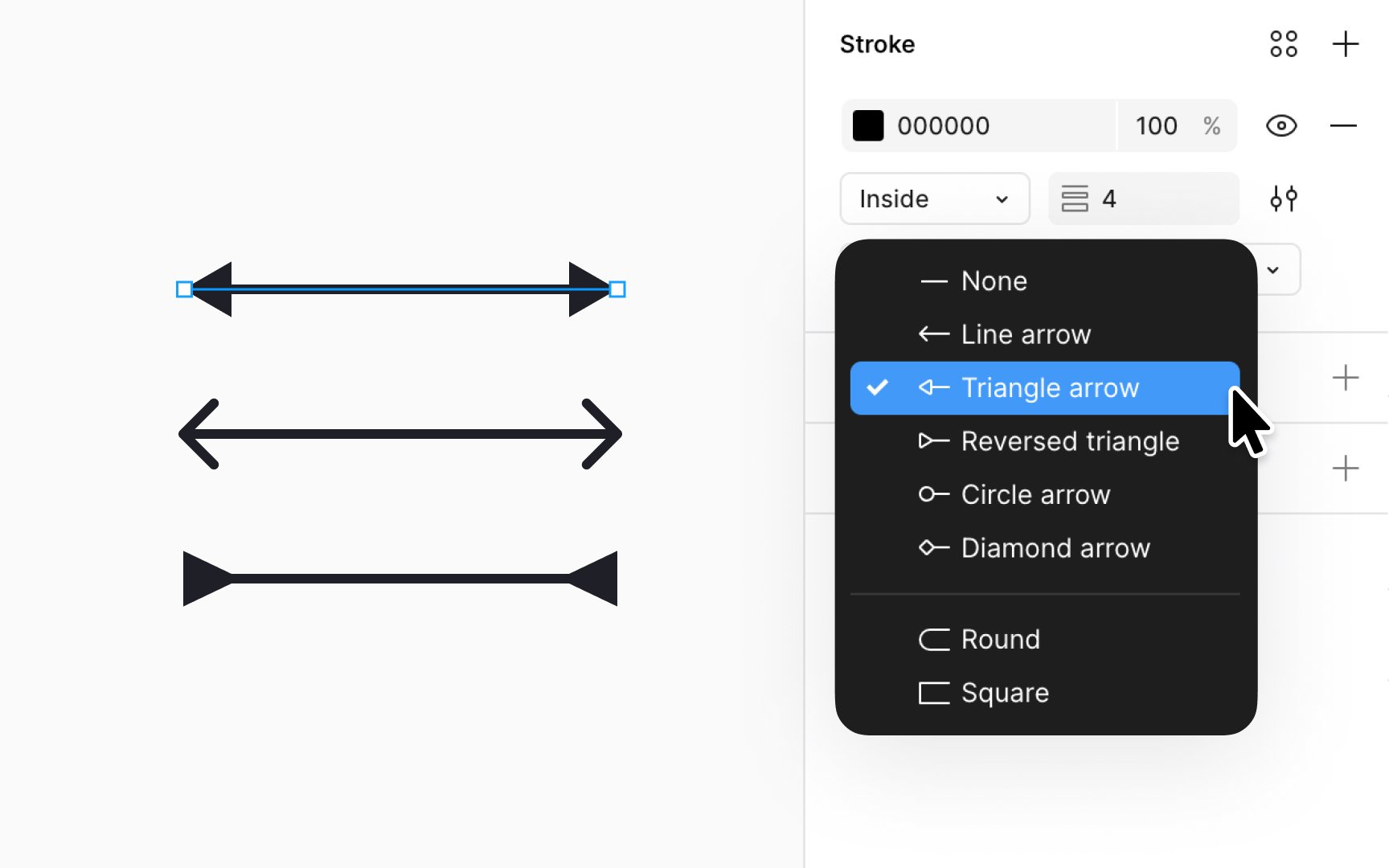The width and height of the screenshot is (1389, 868).
Task: Select right endpoint handle of top arrow
Action: (617, 289)
